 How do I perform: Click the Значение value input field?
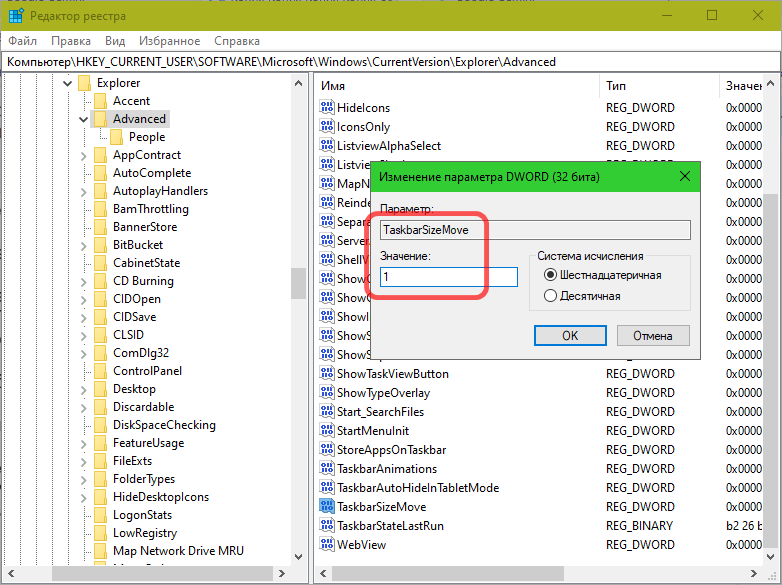(448, 277)
